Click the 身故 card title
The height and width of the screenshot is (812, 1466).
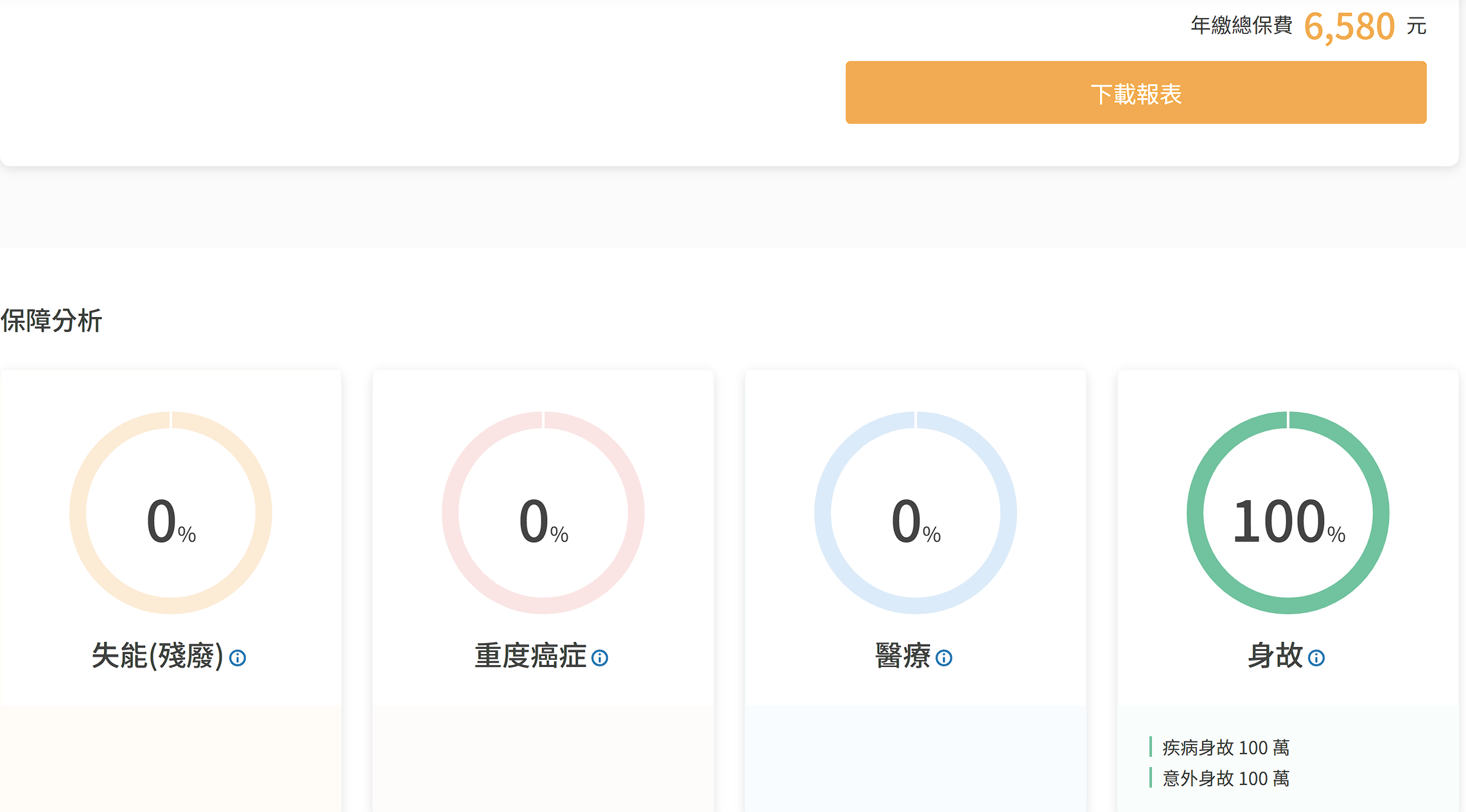(1275, 656)
